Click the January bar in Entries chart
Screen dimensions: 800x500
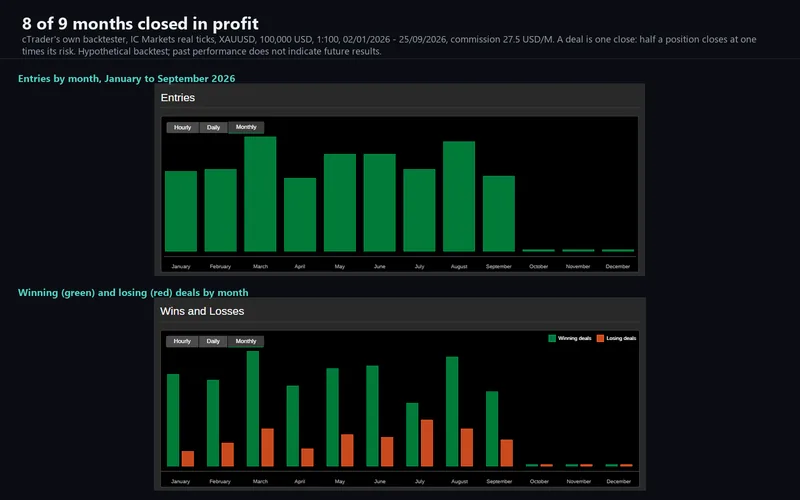(x=181, y=211)
